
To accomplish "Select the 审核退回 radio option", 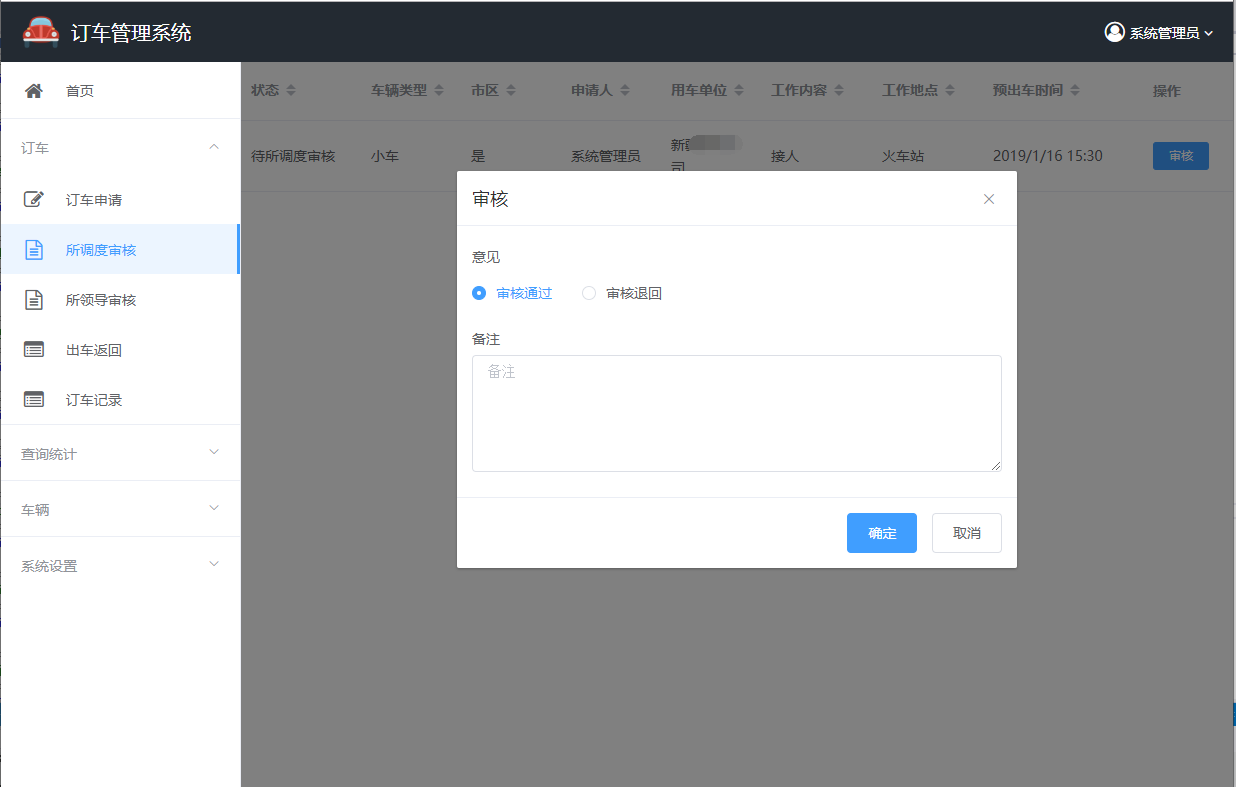I will coord(589,293).
